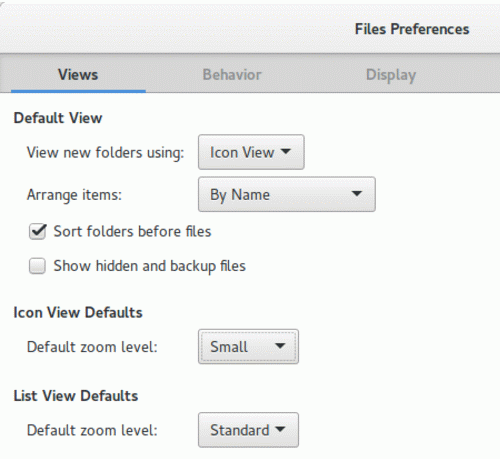This screenshot has width=500, height=459.
Task: Enable Show hidden and backup files
Action: (x=37, y=266)
